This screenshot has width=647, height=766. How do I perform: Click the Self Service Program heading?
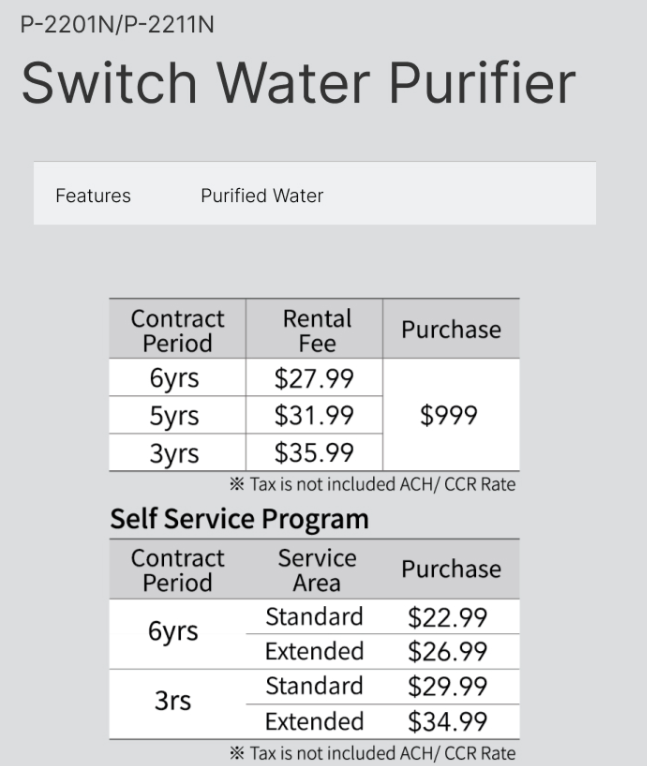239,519
